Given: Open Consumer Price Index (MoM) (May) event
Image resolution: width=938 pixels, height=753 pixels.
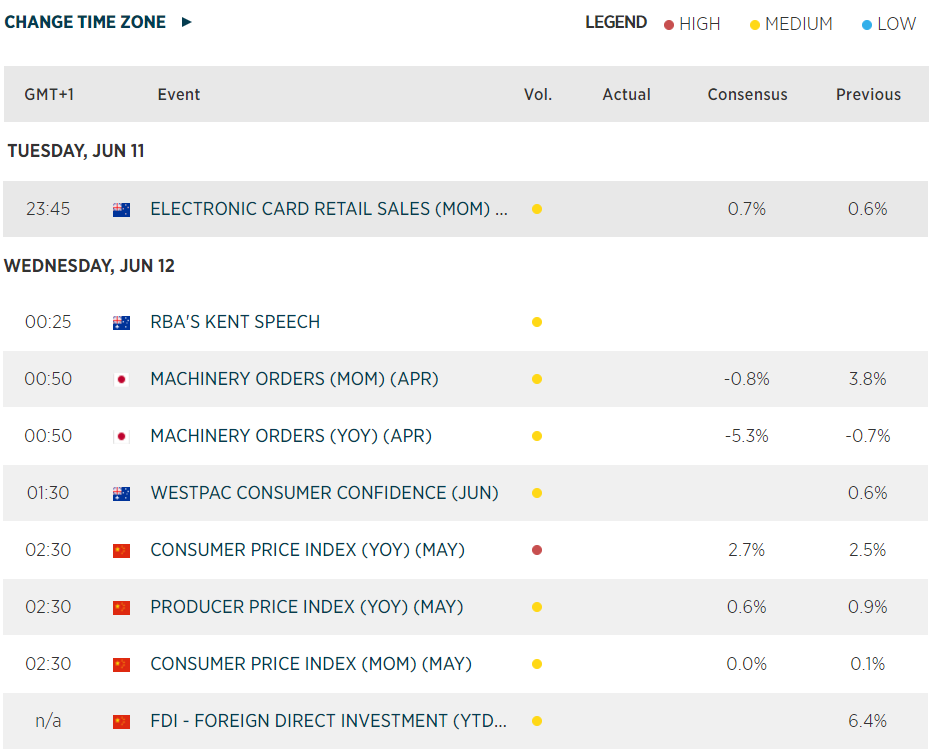Looking at the screenshot, I should 310,664.
